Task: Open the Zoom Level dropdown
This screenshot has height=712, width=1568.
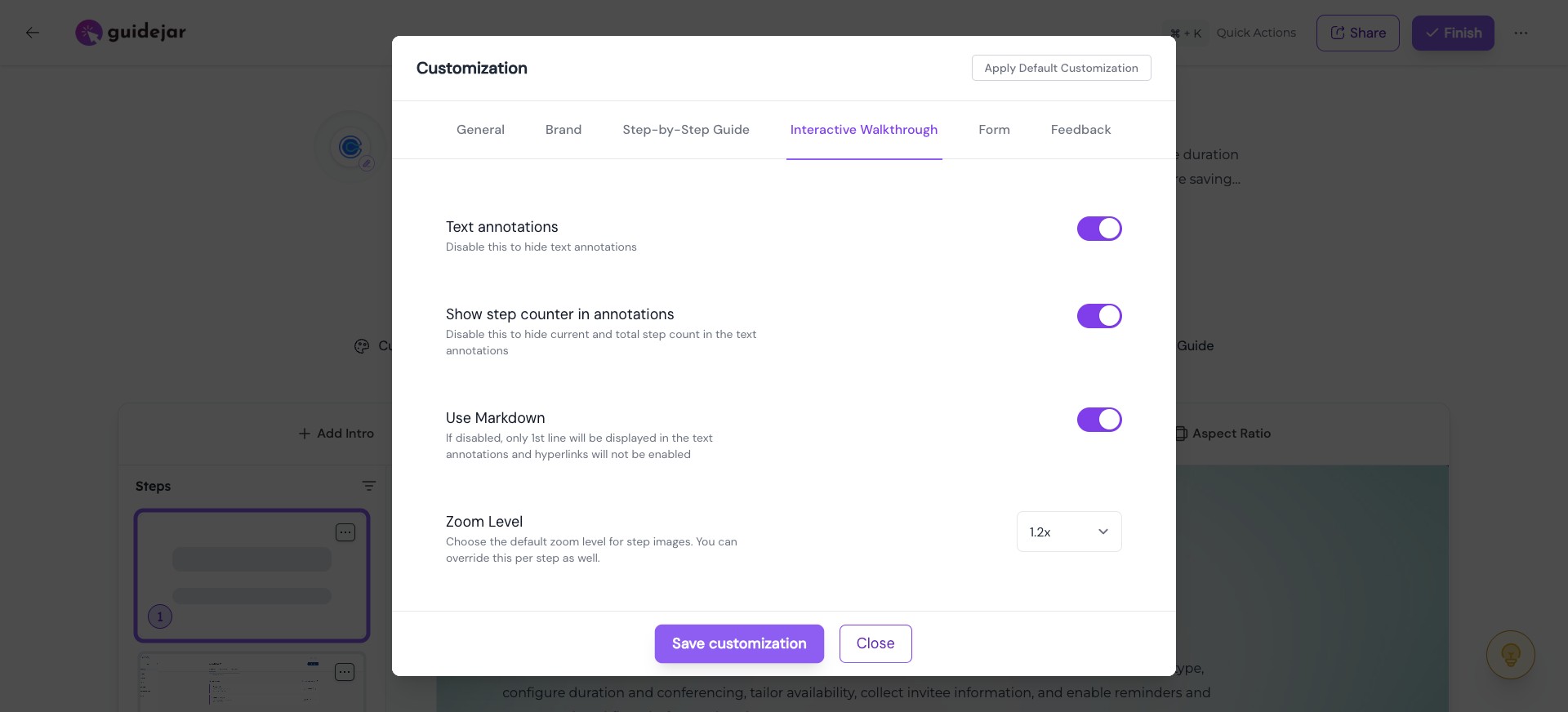Action: (x=1068, y=532)
